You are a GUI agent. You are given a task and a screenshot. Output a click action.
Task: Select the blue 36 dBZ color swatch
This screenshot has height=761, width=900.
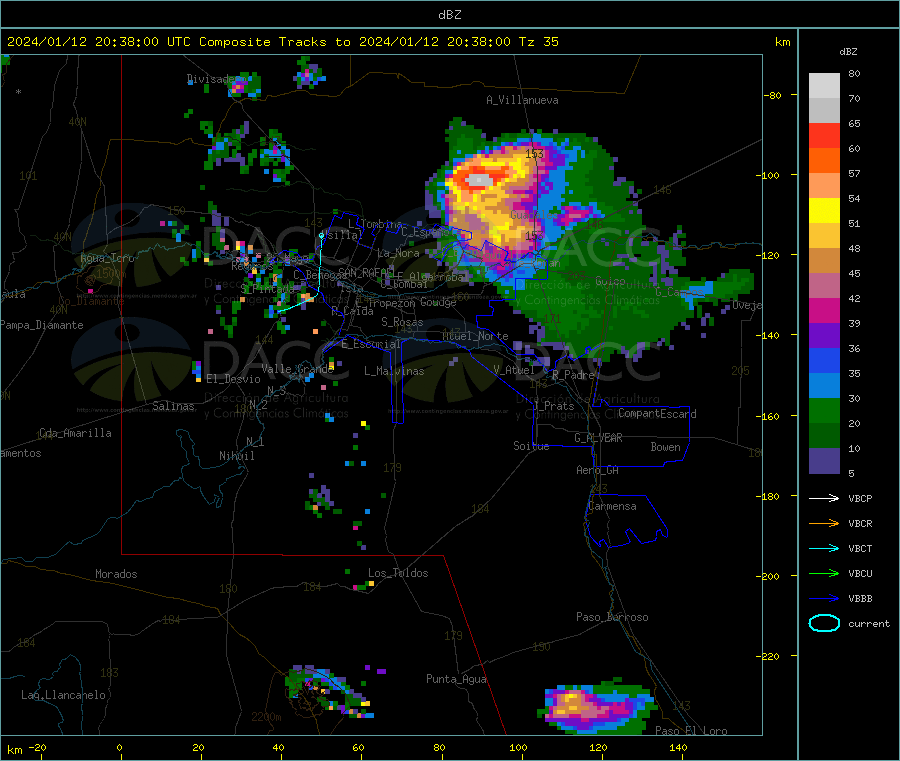pos(824,360)
